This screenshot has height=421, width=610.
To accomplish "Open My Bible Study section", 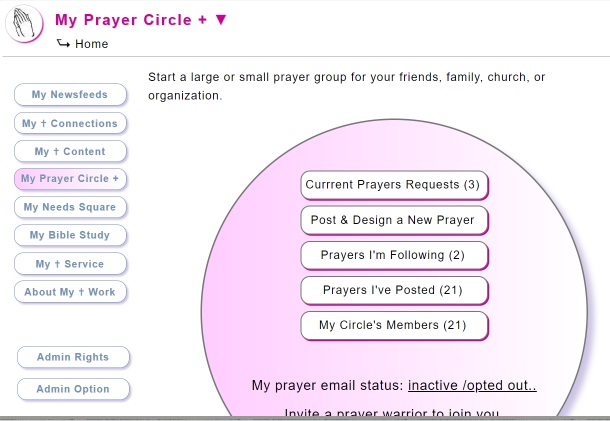I will click(70, 235).
